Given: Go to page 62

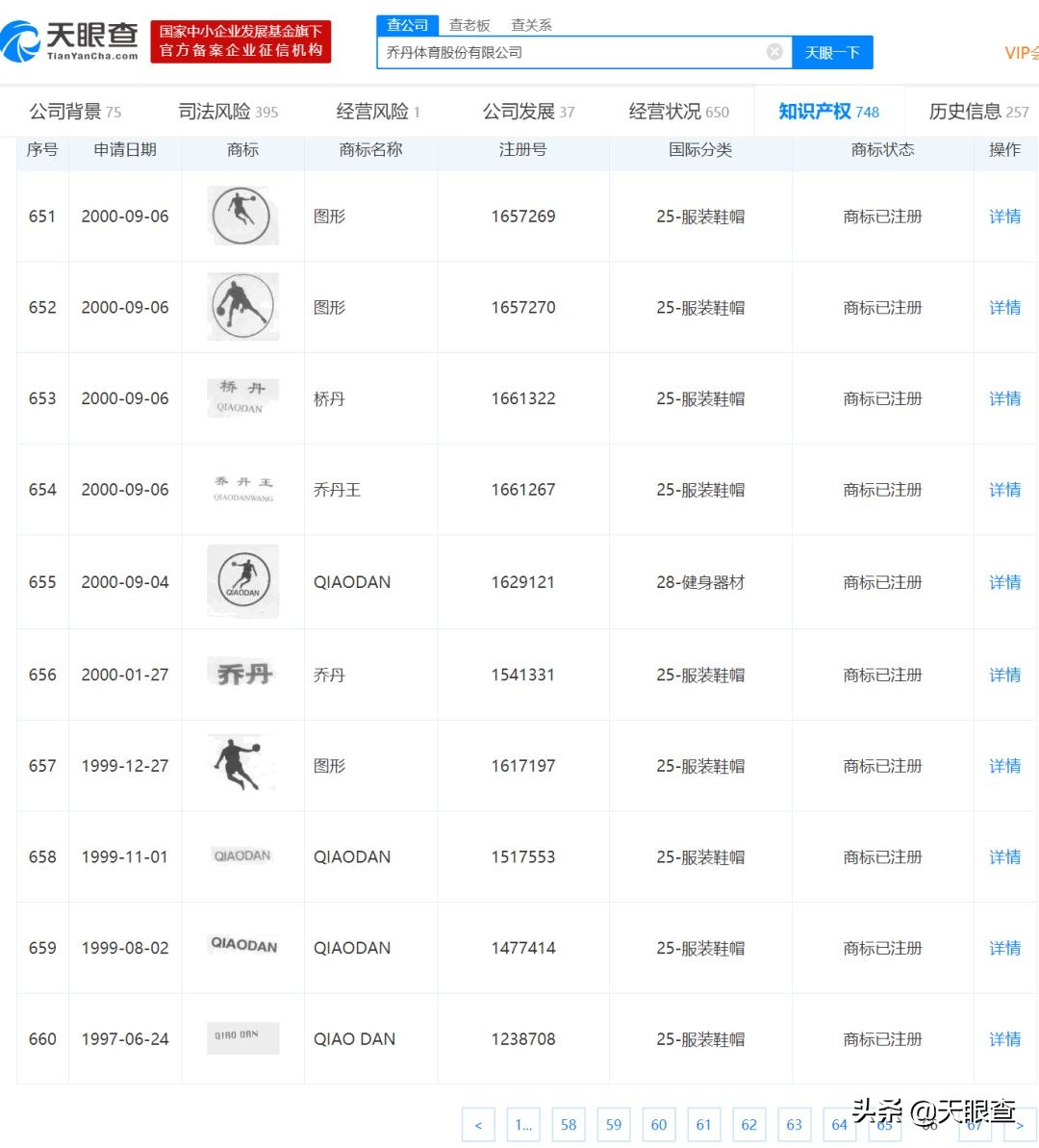Looking at the screenshot, I should pos(749,1125).
